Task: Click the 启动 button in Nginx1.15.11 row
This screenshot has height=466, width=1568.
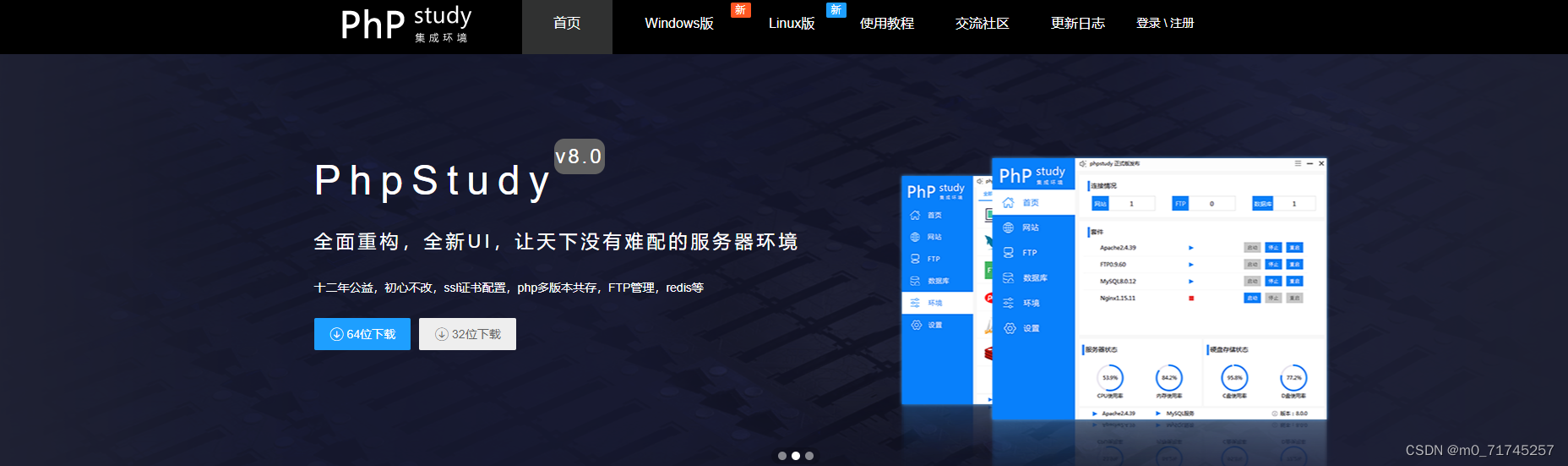Action: 1252,298
